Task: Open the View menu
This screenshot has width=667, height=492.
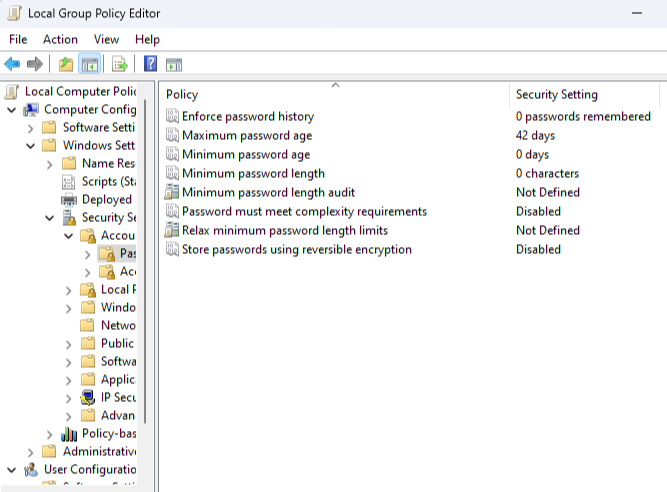Action: 106,40
